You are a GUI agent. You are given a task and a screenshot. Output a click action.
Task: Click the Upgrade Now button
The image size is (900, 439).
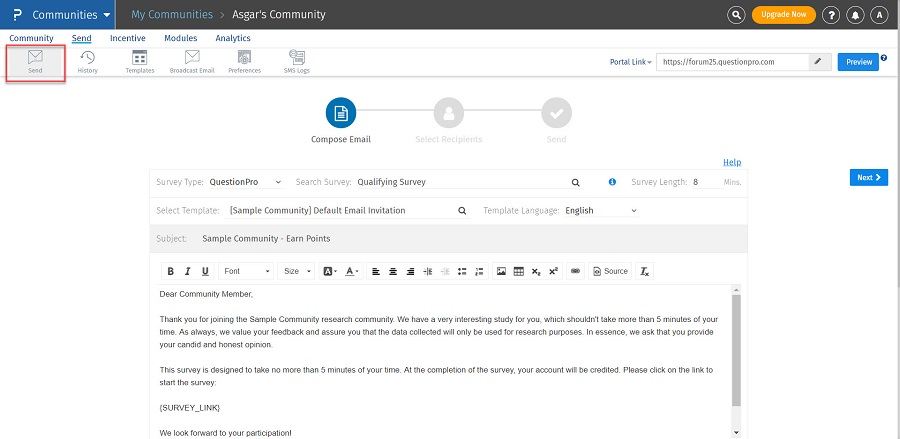pos(783,15)
